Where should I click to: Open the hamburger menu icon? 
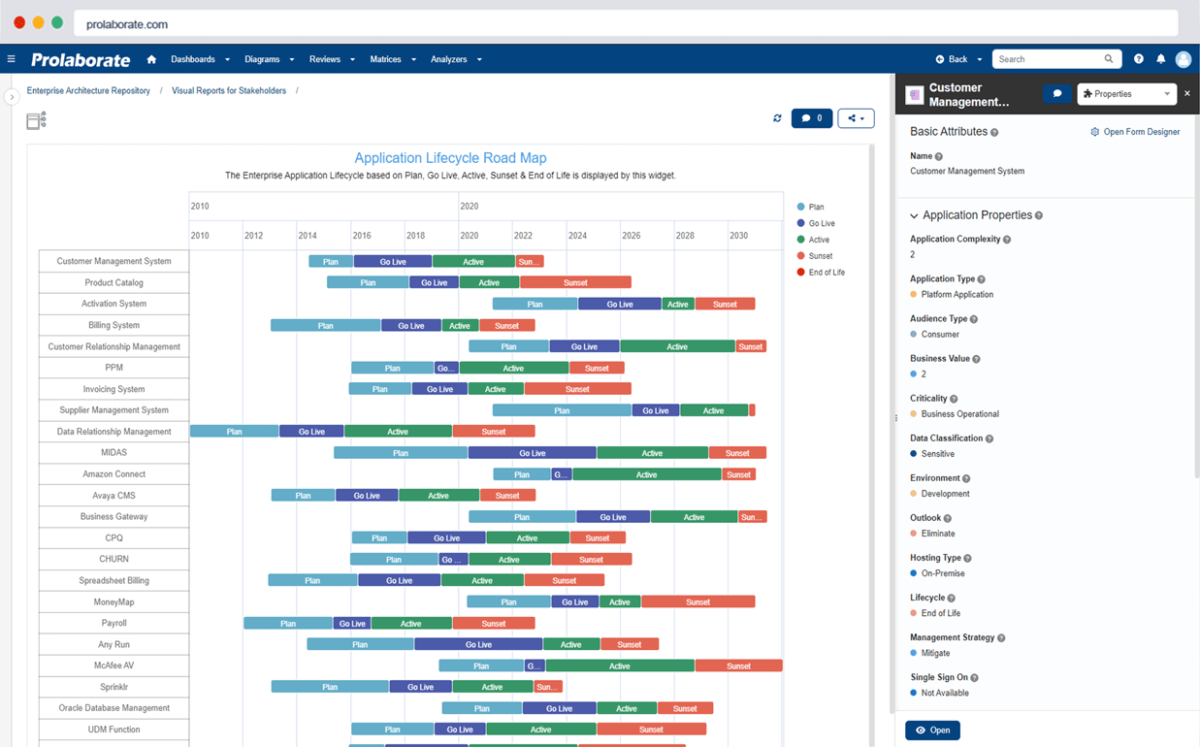[x=11, y=59]
